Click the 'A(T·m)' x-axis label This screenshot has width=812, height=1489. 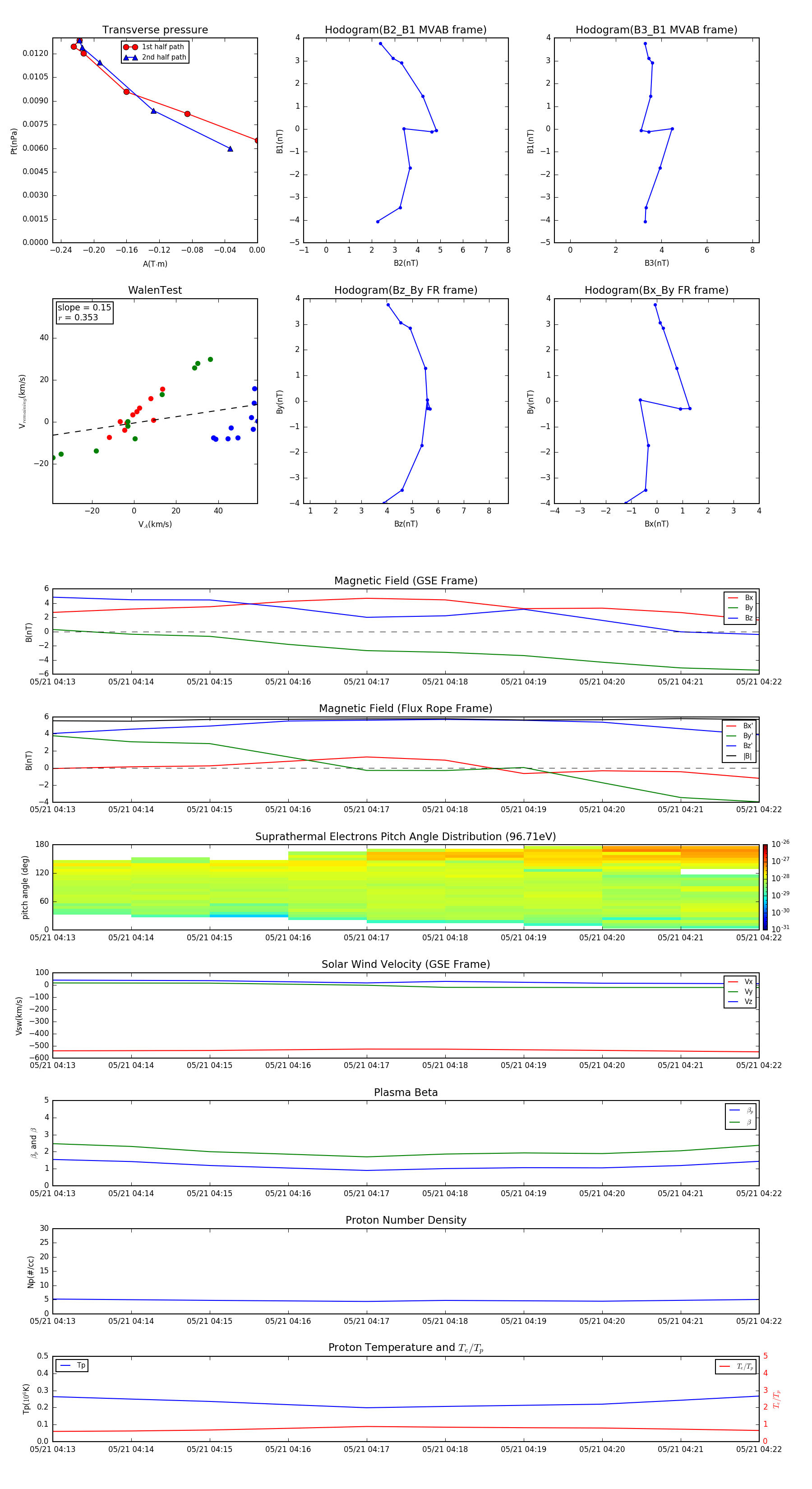(x=155, y=264)
